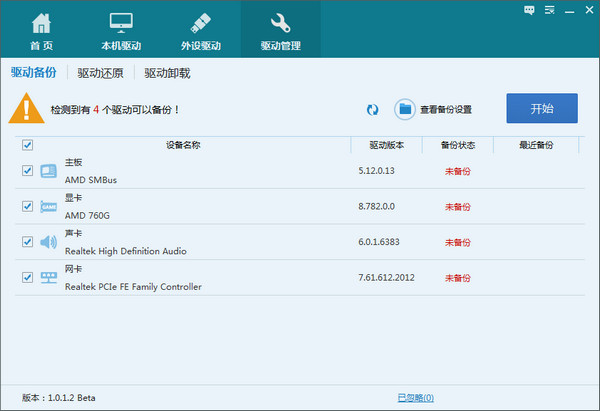Click the blue folder backup settings icon
600x411 pixels.
[405, 109]
